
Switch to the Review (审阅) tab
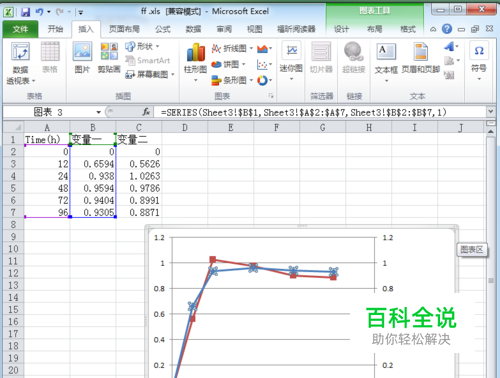[224, 29]
